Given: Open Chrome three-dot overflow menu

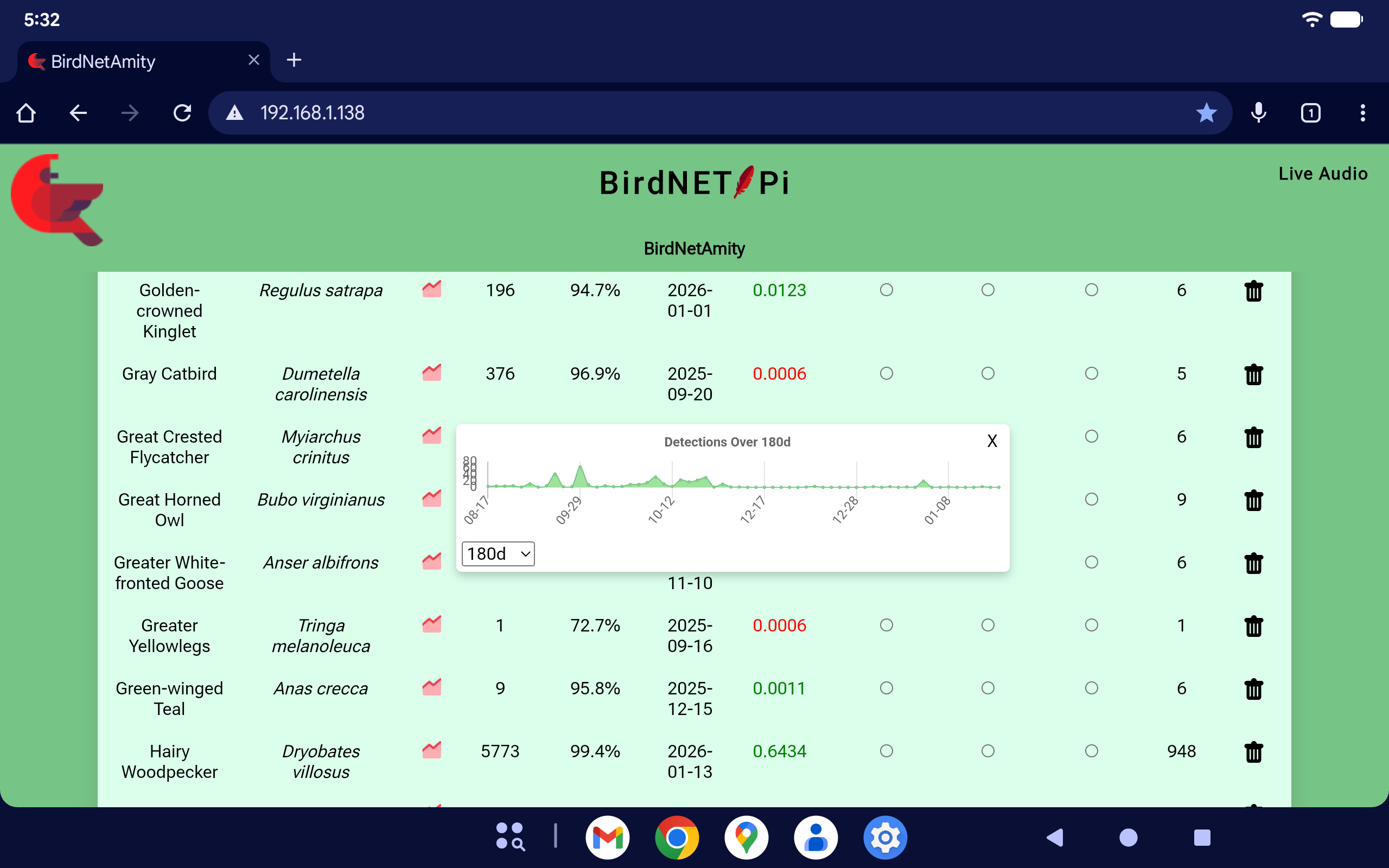Looking at the screenshot, I should coord(1362,112).
